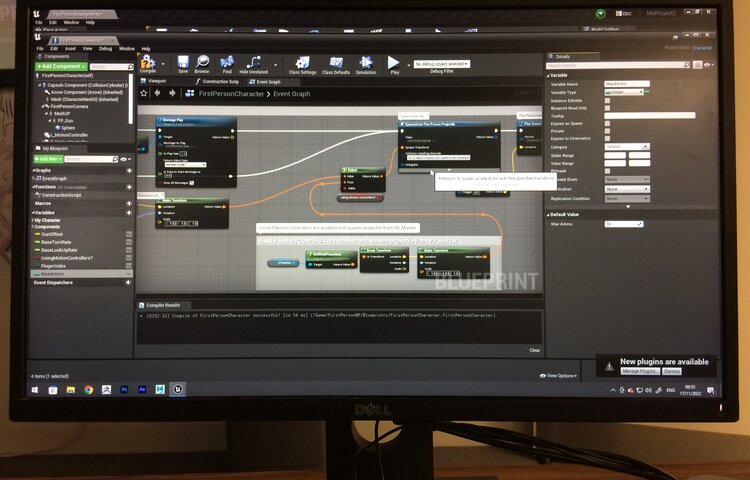Toggle the Bitmask checkbox
This screenshot has height=480, width=750.
(607, 171)
